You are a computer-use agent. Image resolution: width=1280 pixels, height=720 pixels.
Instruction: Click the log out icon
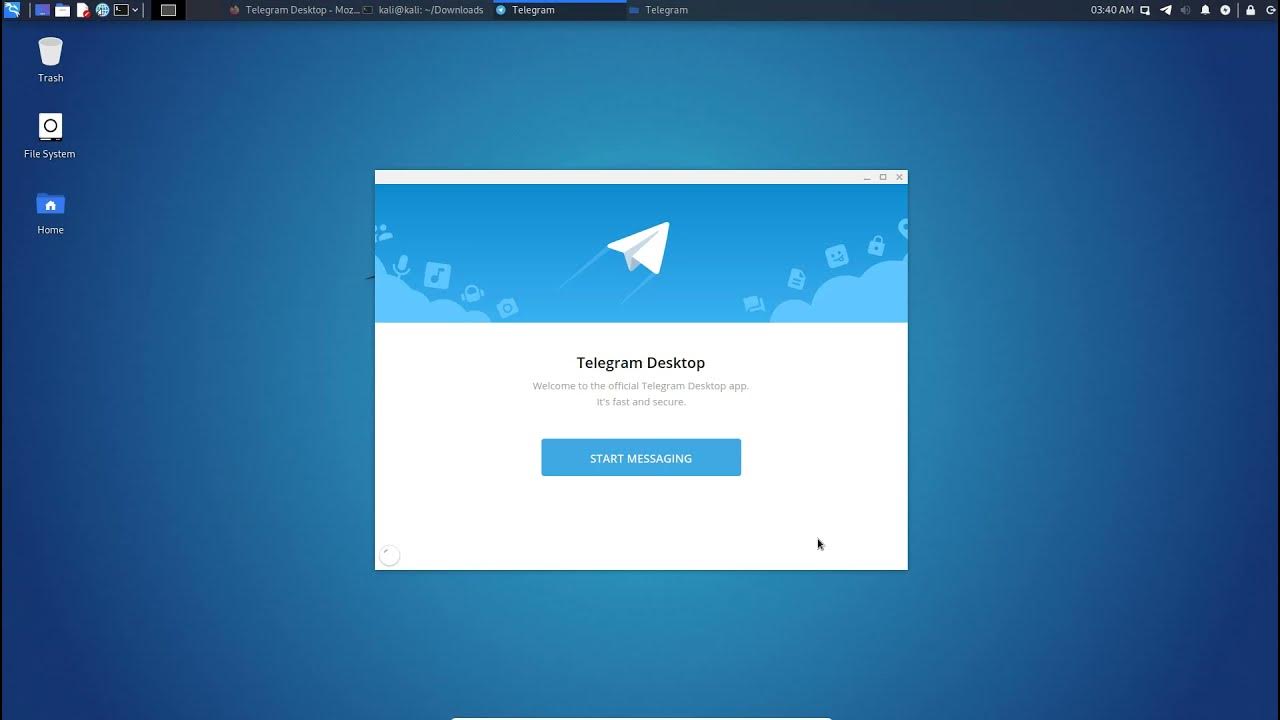click(1270, 10)
